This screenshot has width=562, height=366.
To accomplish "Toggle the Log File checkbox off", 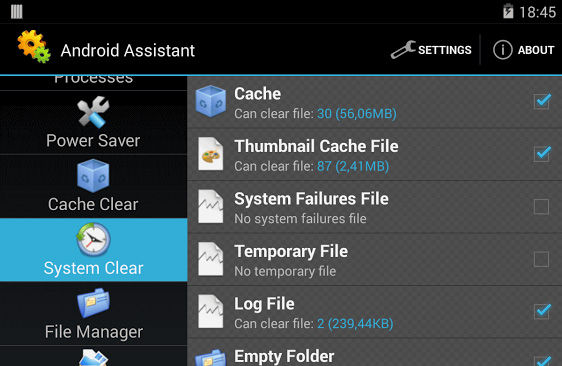I will [x=542, y=311].
